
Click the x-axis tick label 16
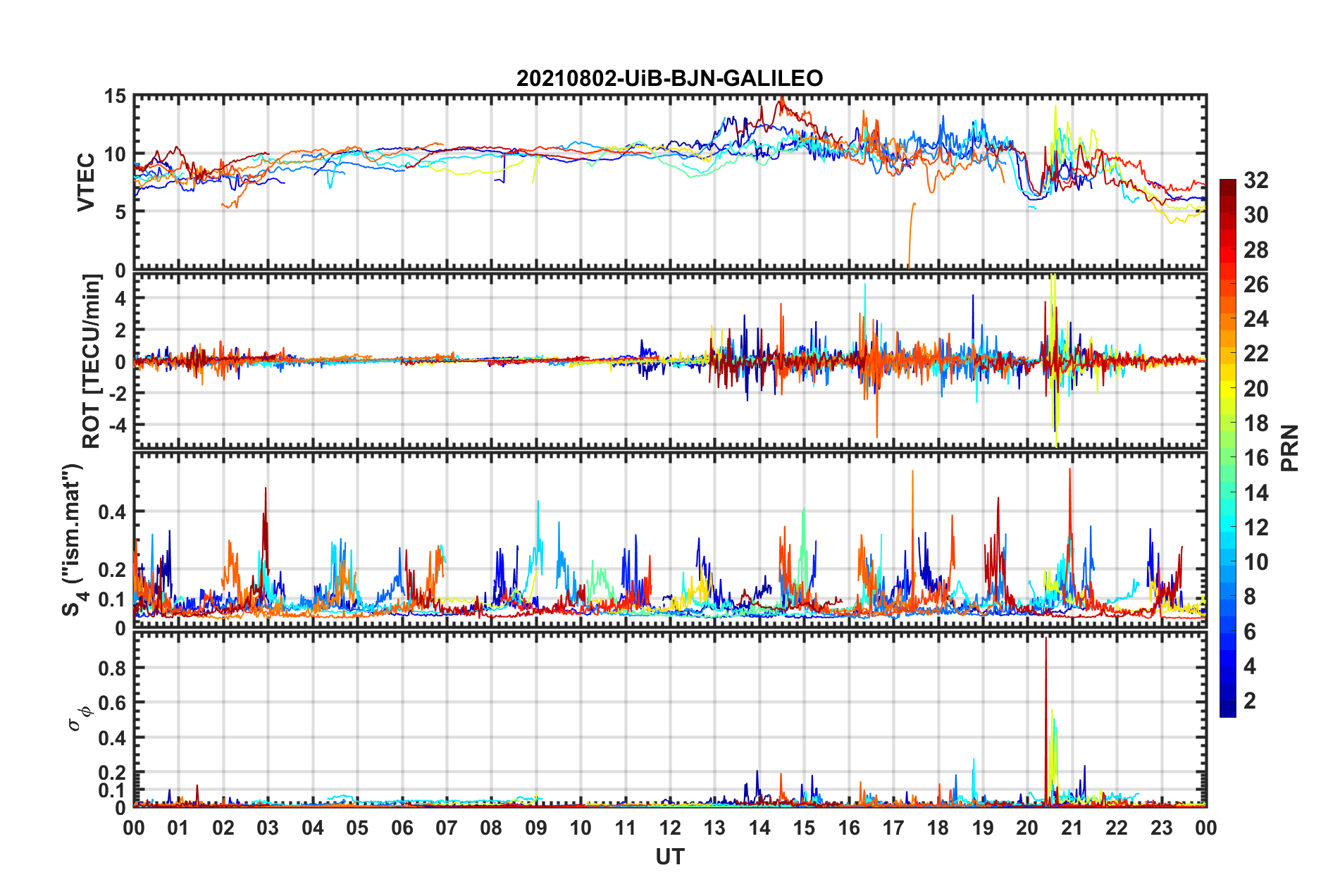point(849,828)
